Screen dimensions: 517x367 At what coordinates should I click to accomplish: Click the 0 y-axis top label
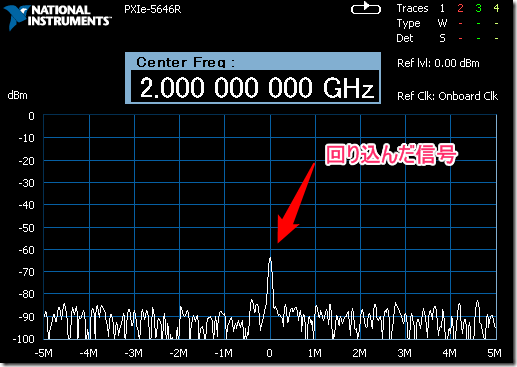pyautogui.click(x=31, y=116)
